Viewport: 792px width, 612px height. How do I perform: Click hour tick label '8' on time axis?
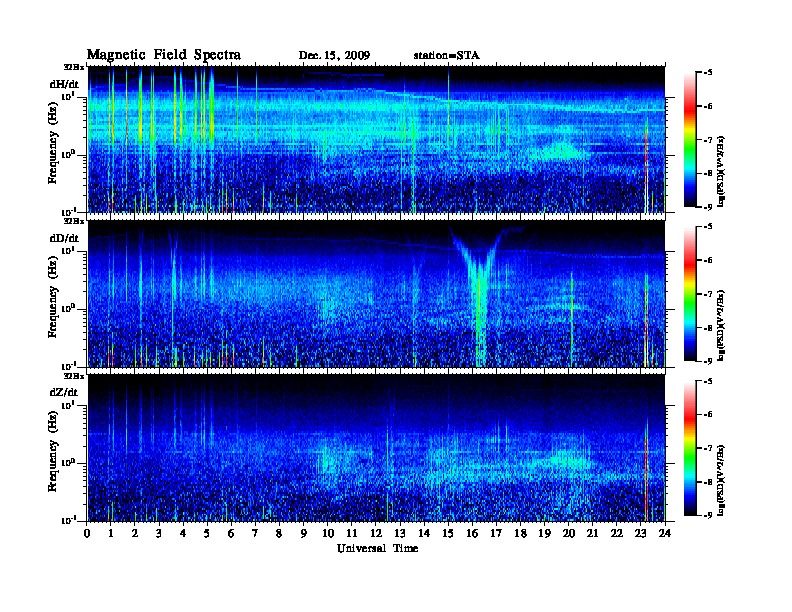[280, 533]
